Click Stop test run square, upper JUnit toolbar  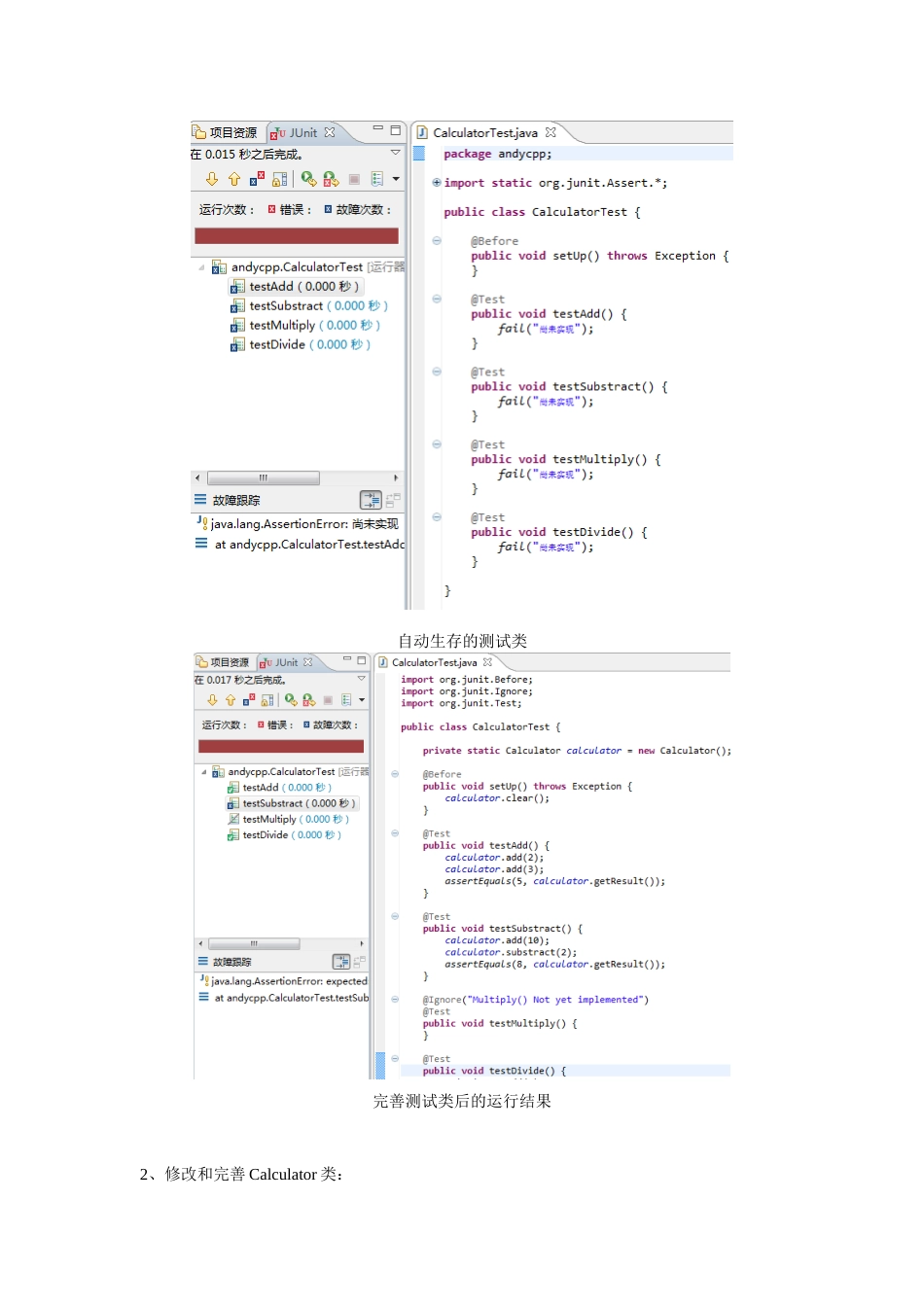(x=354, y=180)
